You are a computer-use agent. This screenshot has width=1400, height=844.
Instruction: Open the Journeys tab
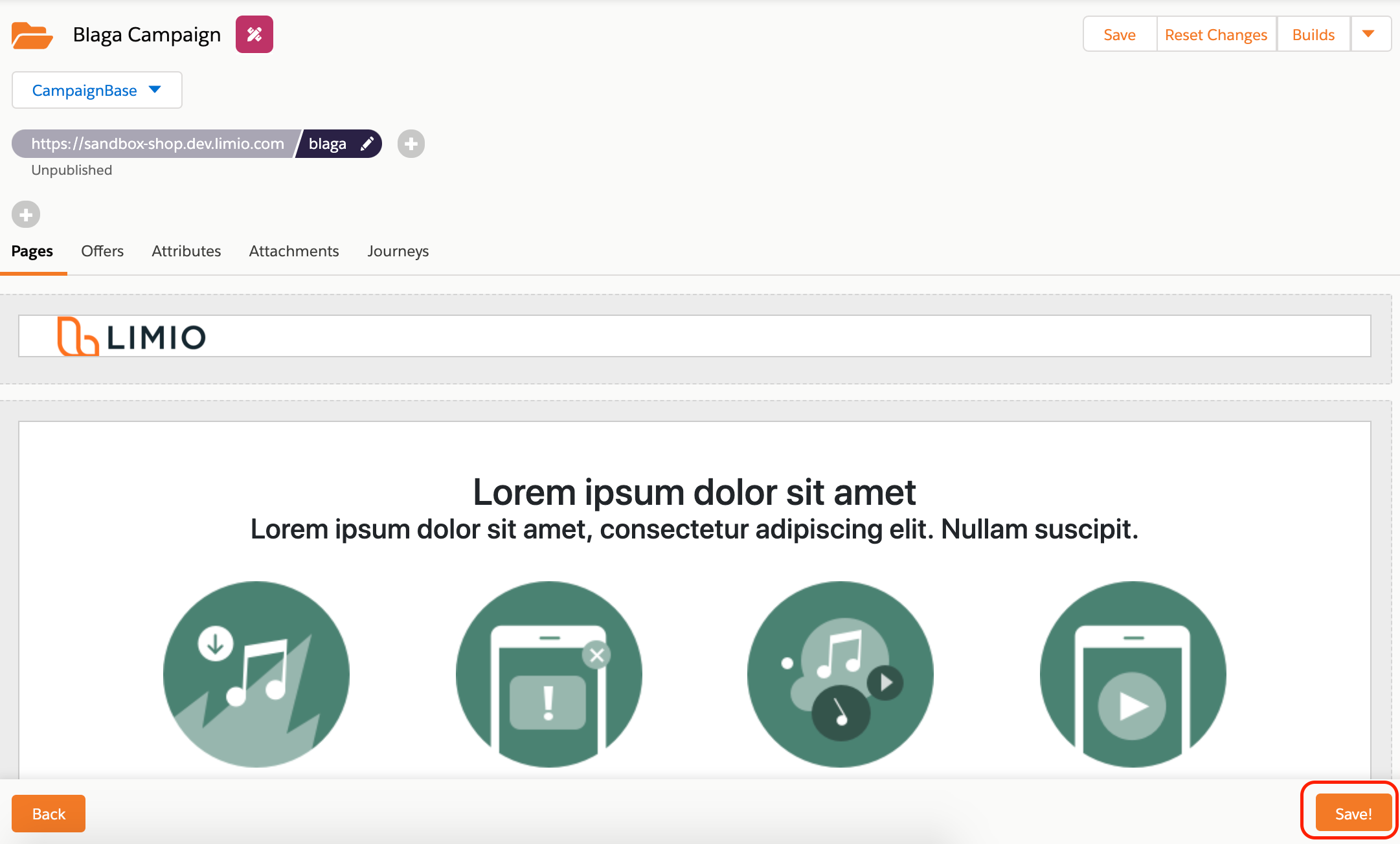click(x=398, y=251)
